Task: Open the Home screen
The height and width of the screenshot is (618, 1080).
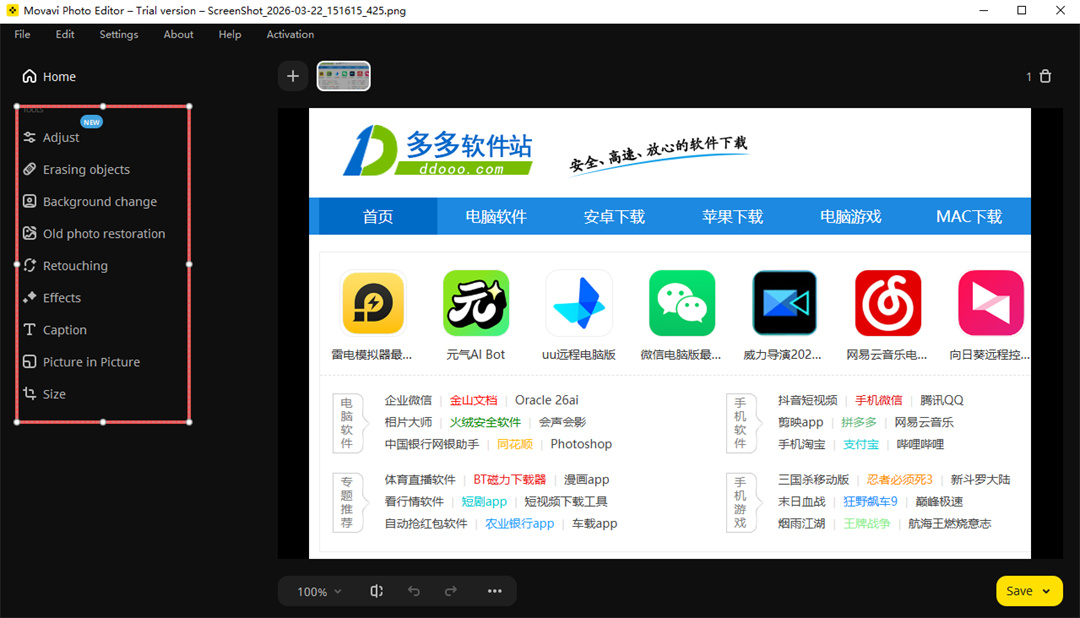Action: 49,76
